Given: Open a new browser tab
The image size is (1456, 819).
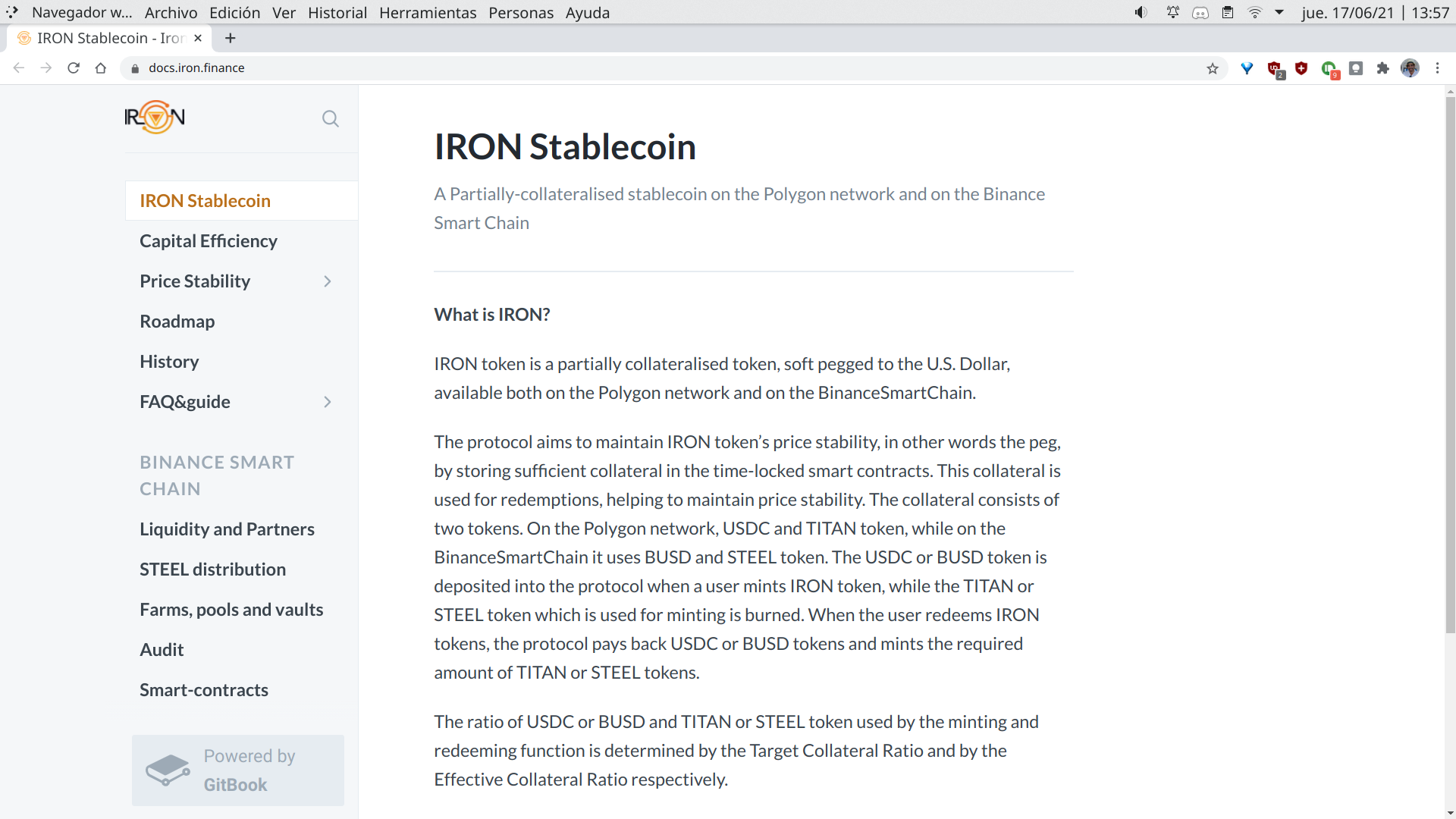Looking at the screenshot, I should [x=231, y=38].
